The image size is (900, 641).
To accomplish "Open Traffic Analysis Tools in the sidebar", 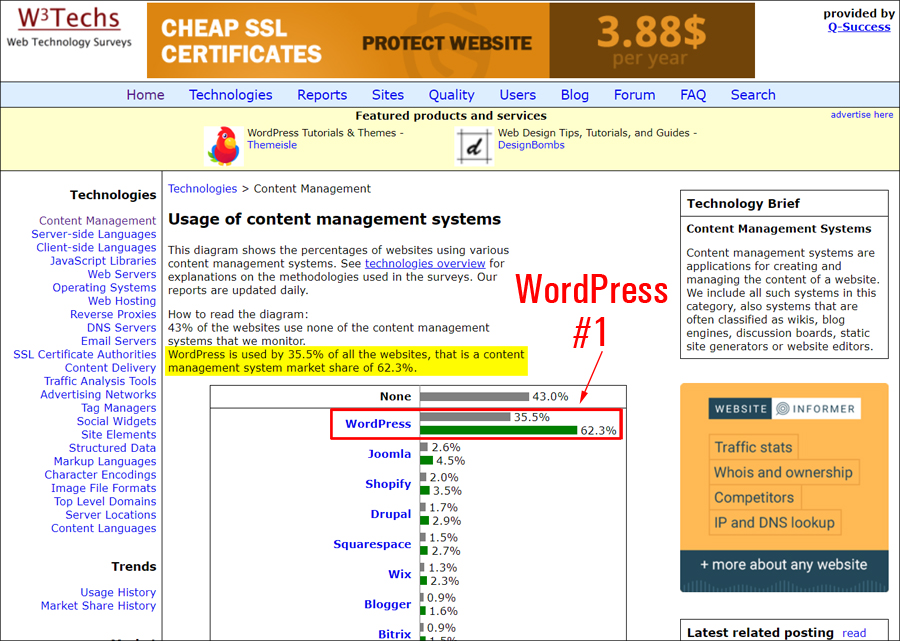I will coord(100,381).
